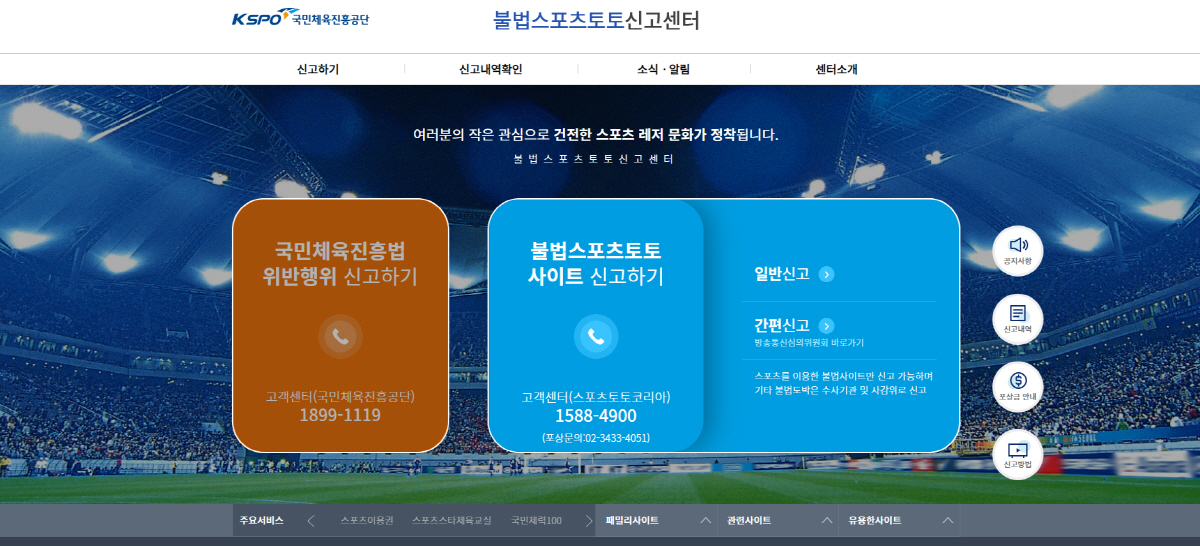
Task: Show next 주요서비스 items with right arrow
Action: pyautogui.click(x=588, y=520)
